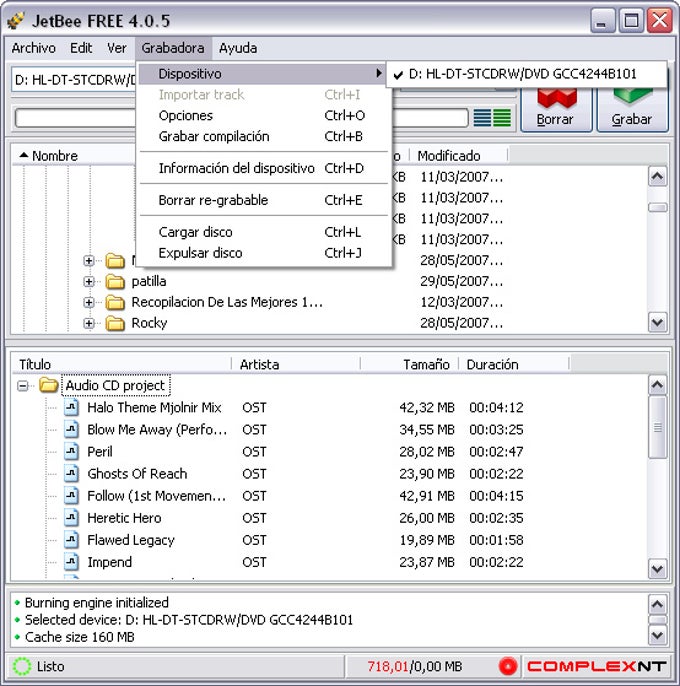Select checked device D: HL-DT-STCDRW/DVD GCC4244B101
The image size is (680, 686).
point(527,74)
